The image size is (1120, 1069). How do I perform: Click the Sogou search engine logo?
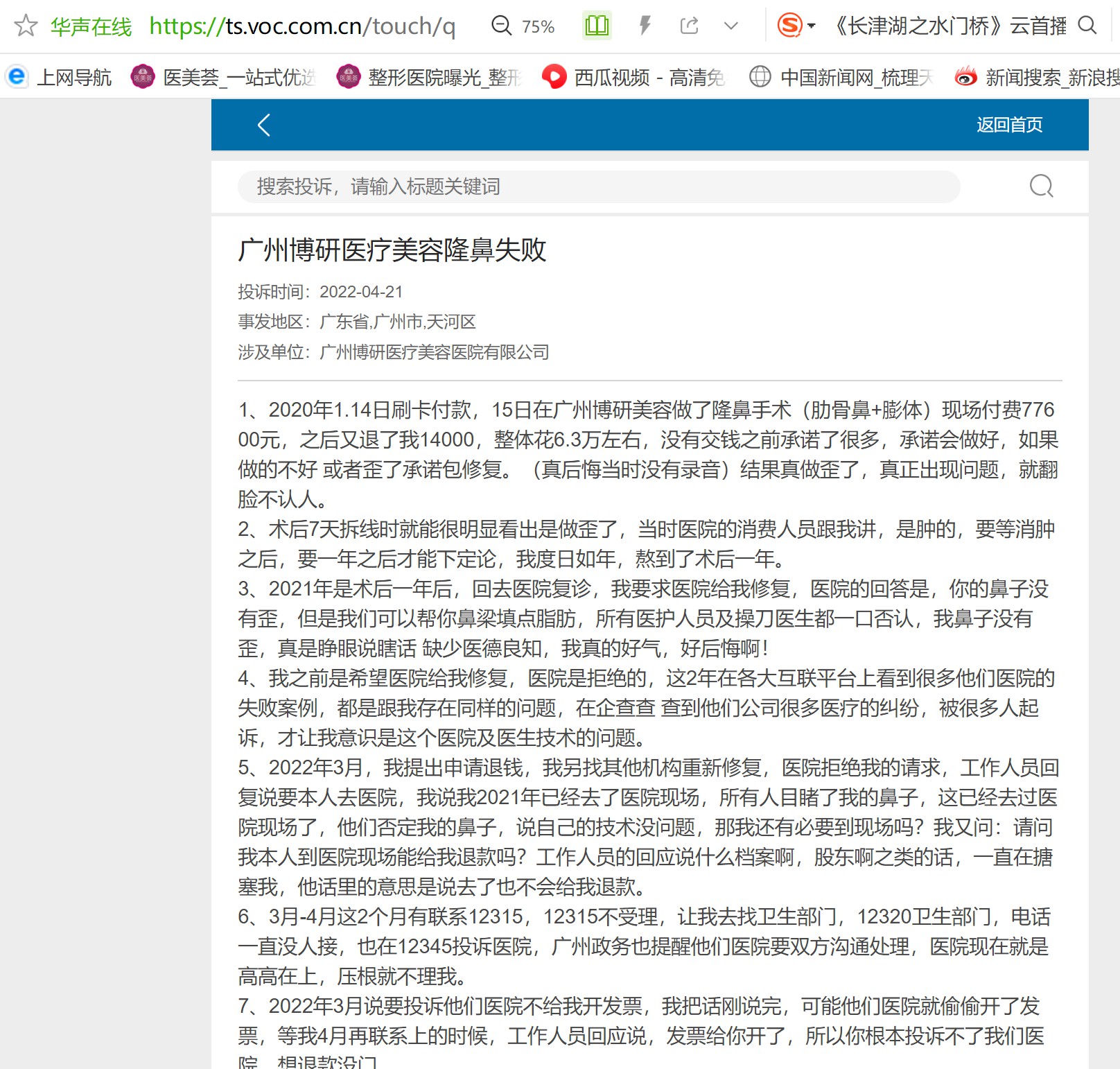point(790,26)
